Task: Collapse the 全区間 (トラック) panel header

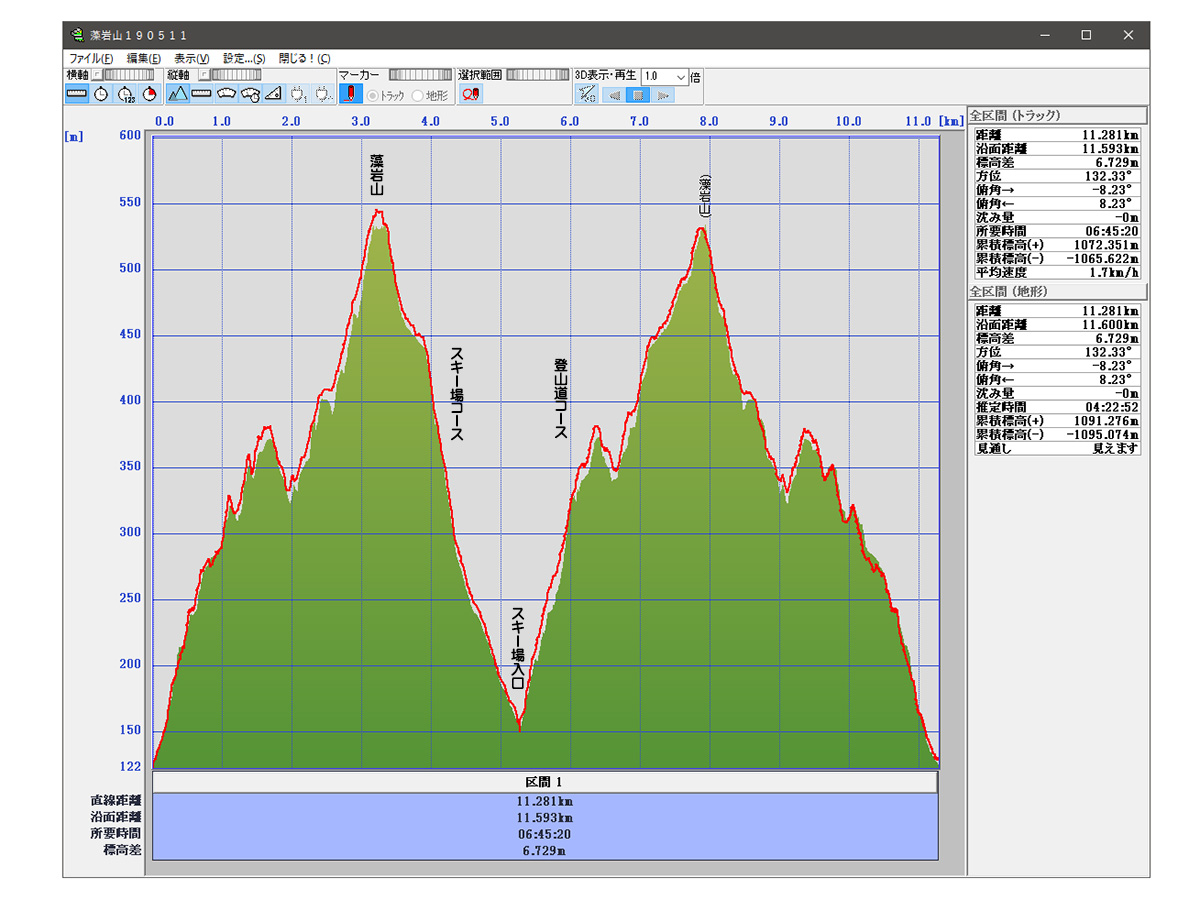Action: click(1057, 115)
